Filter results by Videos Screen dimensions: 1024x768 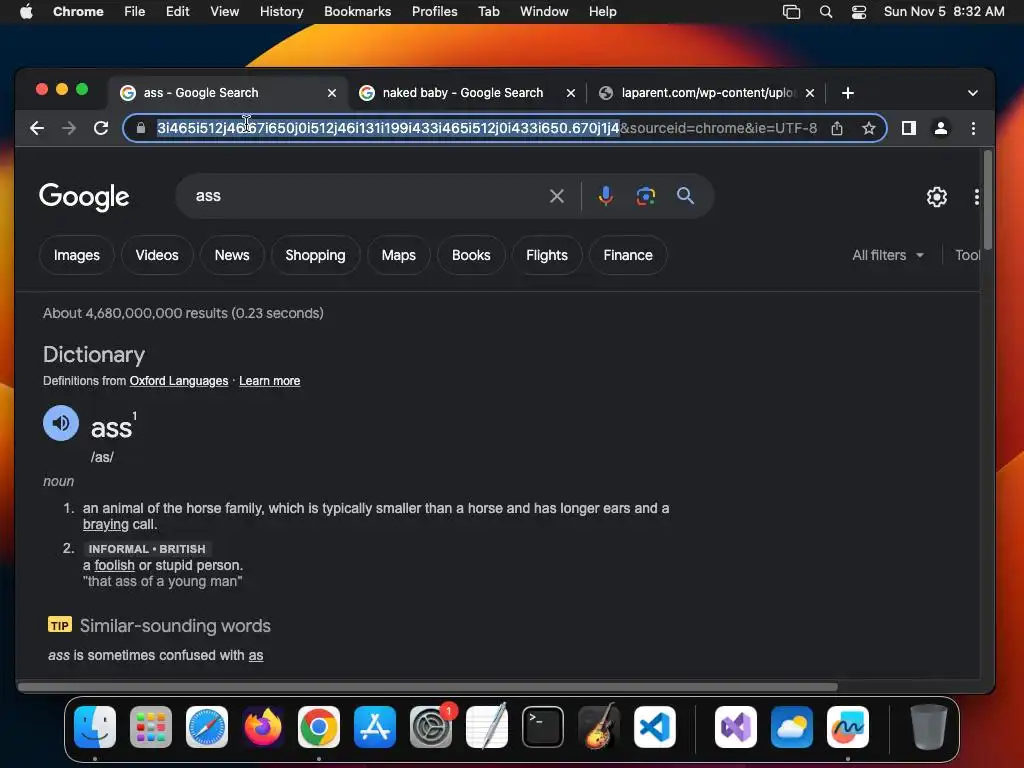pyautogui.click(x=157, y=255)
